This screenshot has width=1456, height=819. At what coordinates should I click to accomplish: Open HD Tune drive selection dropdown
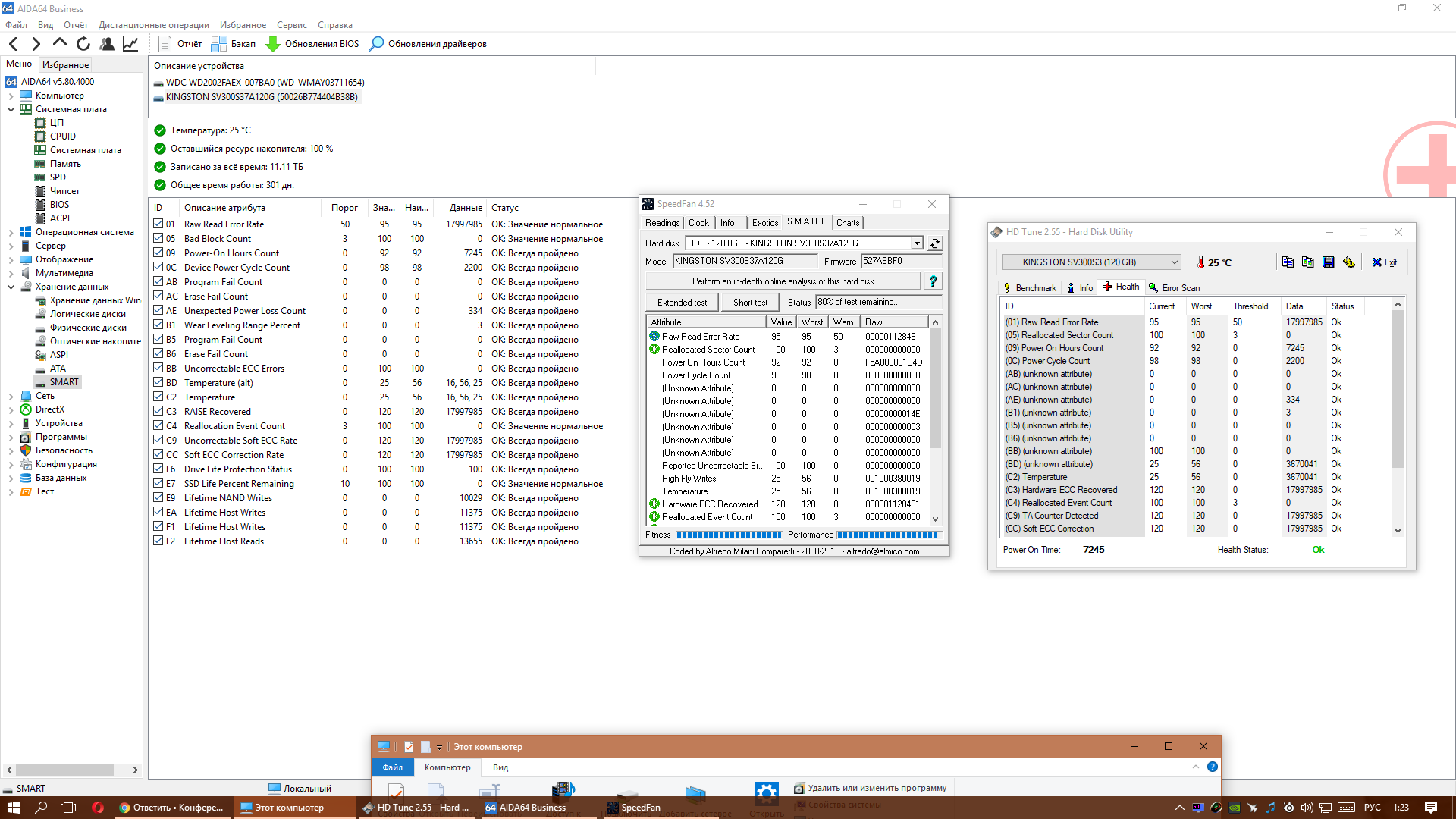[1174, 262]
